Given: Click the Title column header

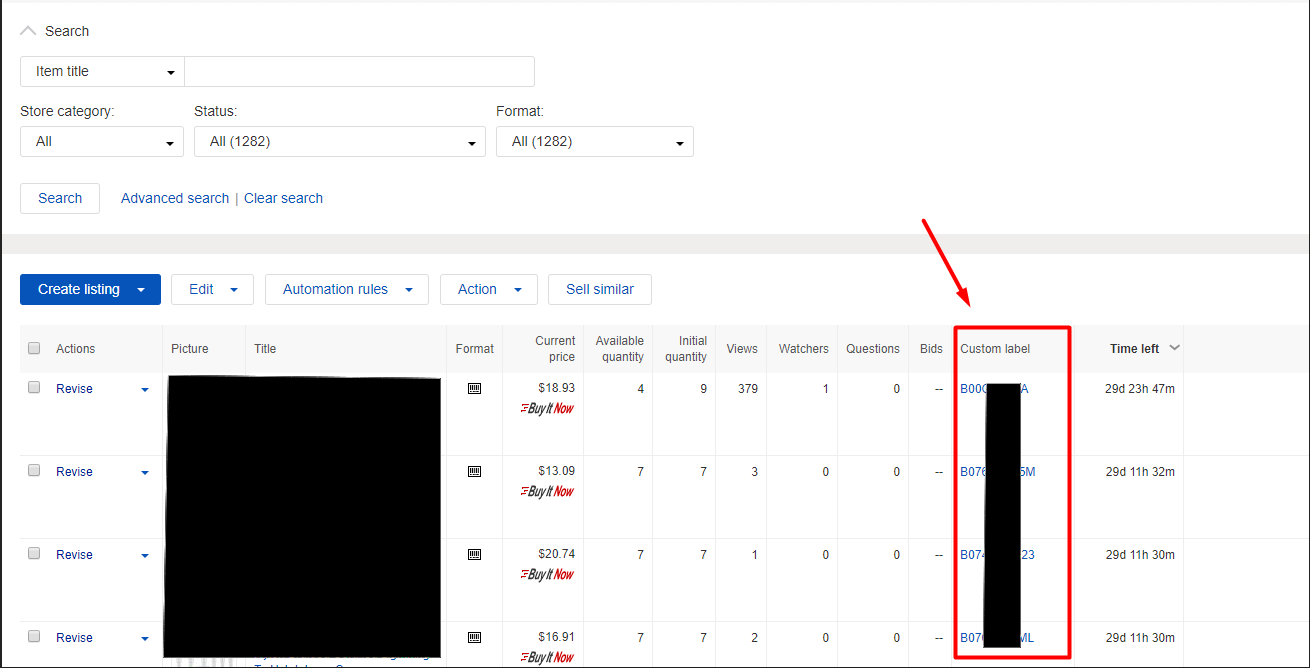Looking at the screenshot, I should tap(265, 349).
